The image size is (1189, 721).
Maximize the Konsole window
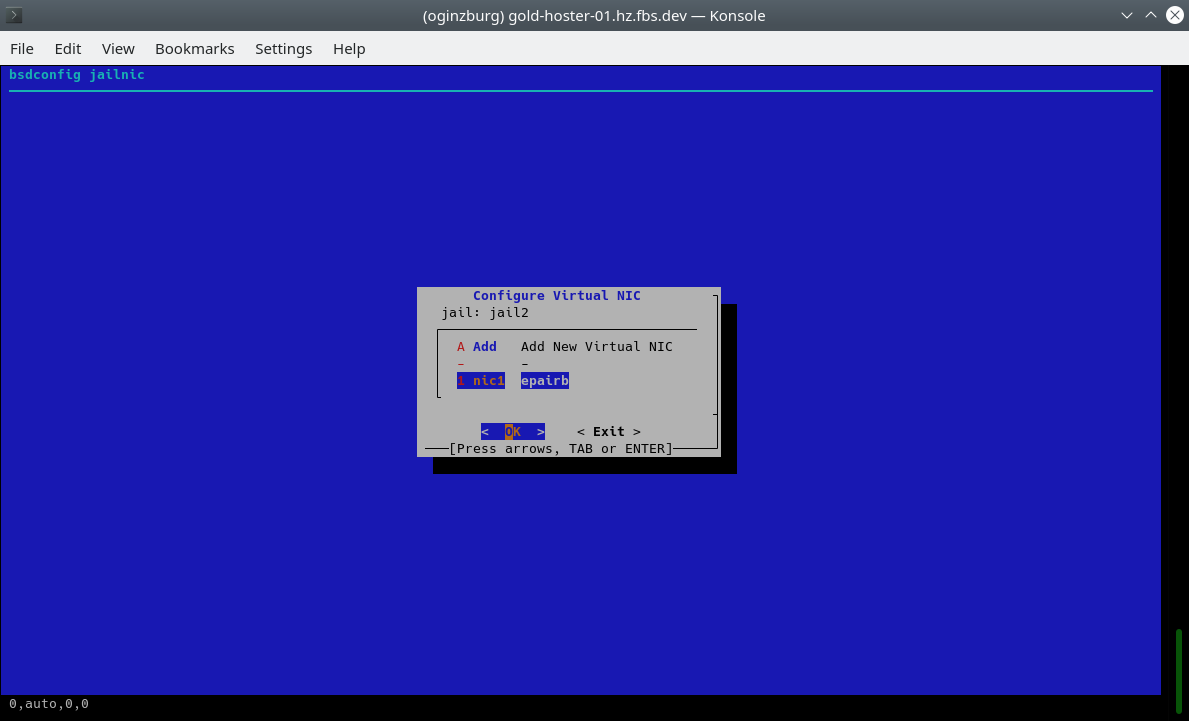click(1150, 15)
